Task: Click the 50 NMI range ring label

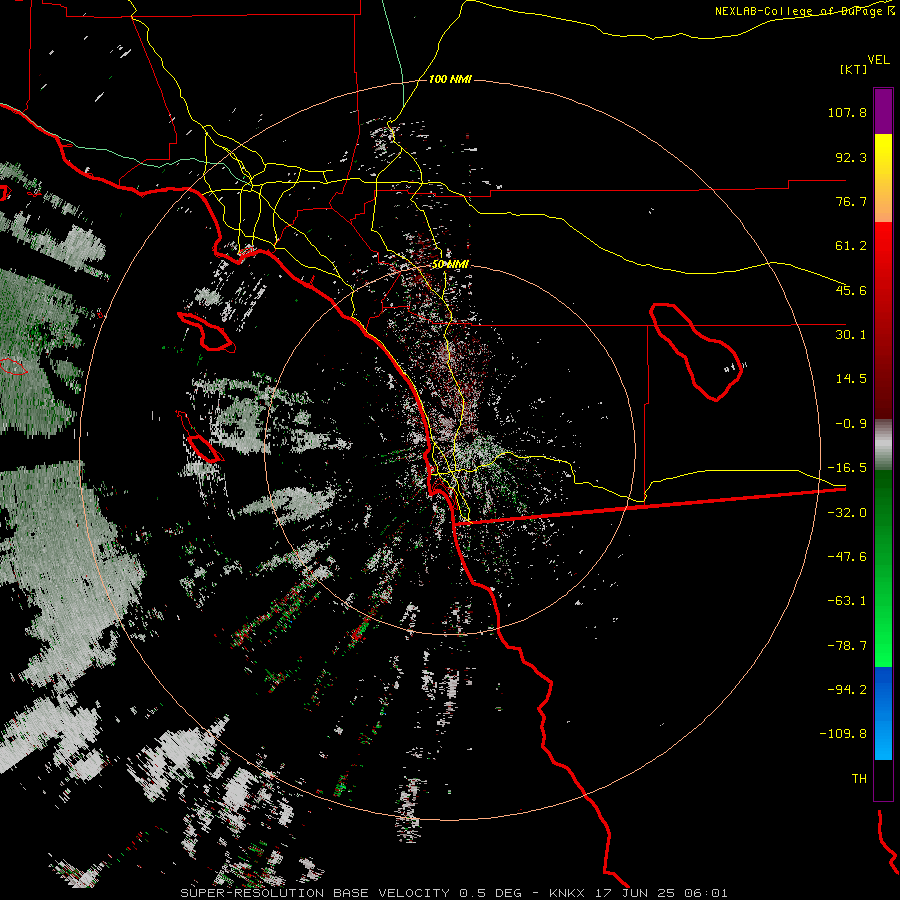Action: point(450,265)
